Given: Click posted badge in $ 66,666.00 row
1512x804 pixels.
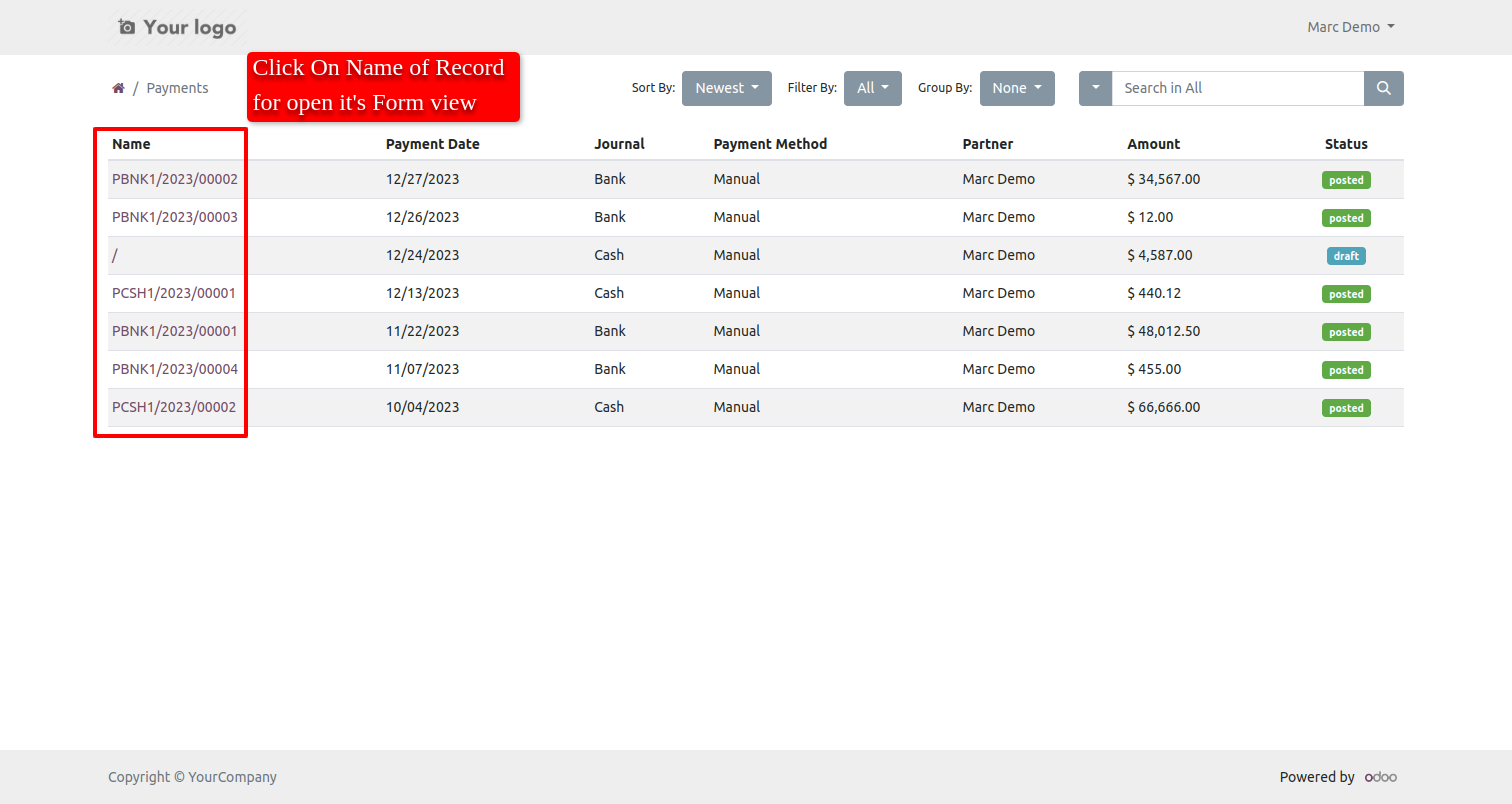Looking at the screenshot, I should click(x=1346, y=408).
